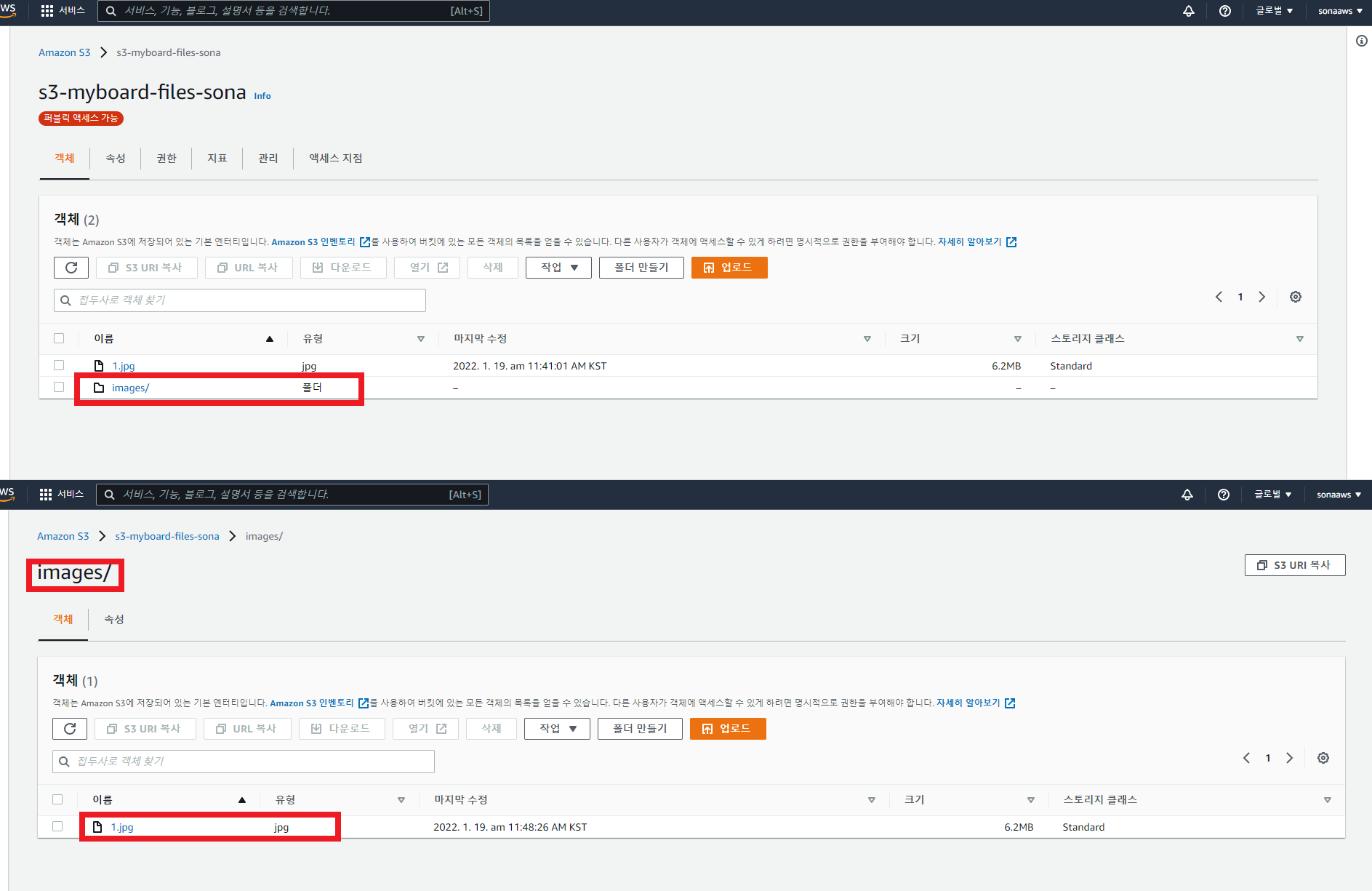Open the 1.jpg link in bucket root

[x=124, y=366]
